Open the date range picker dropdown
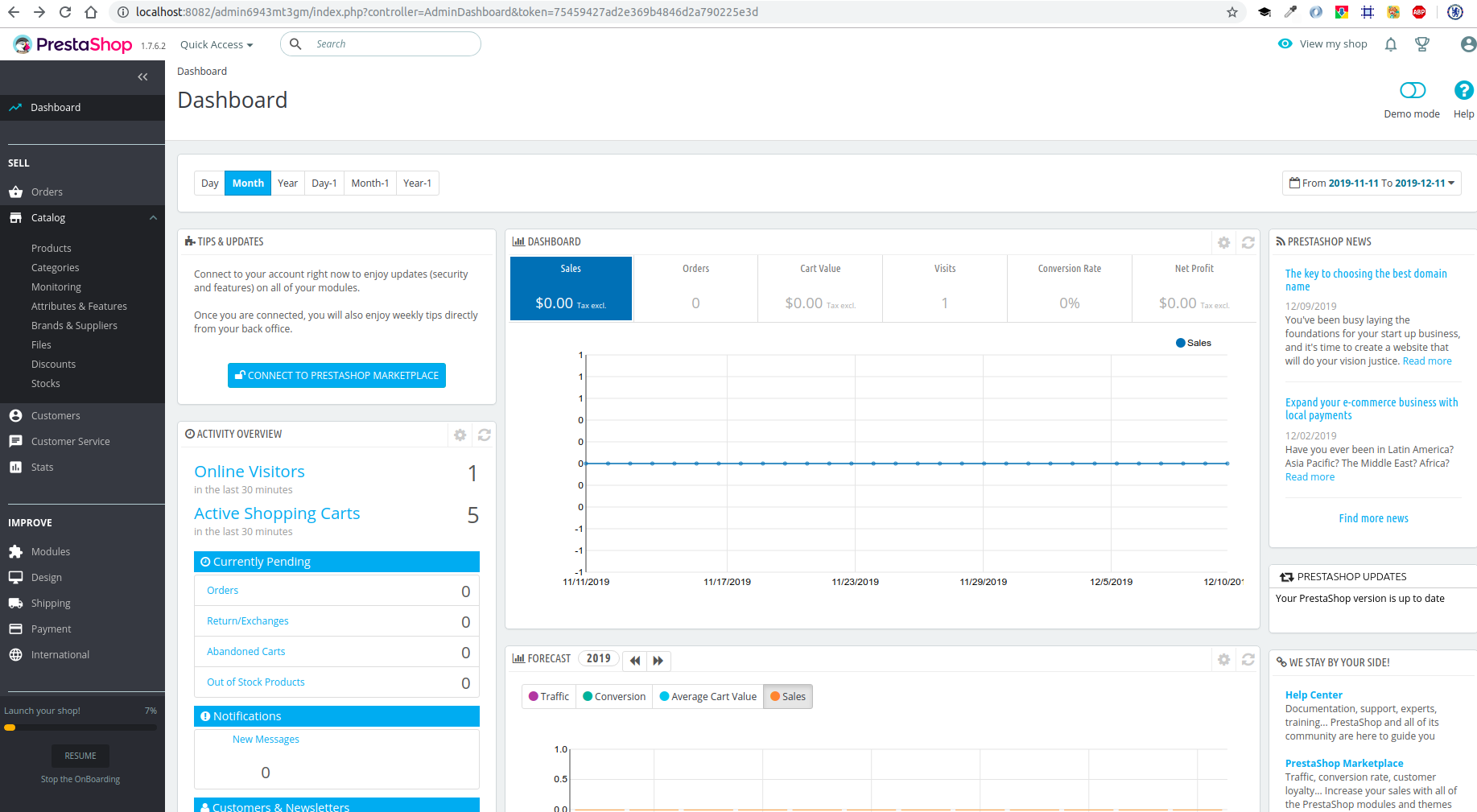Image resolution: width=1477 pixels, height=812 pixels. [1371, 183]
